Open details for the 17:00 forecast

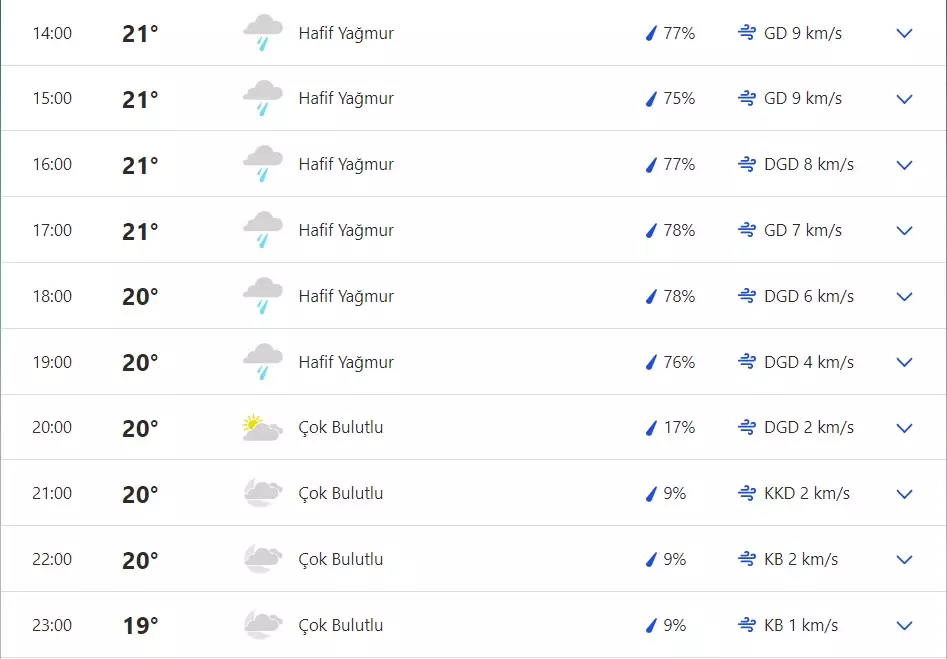905,231
